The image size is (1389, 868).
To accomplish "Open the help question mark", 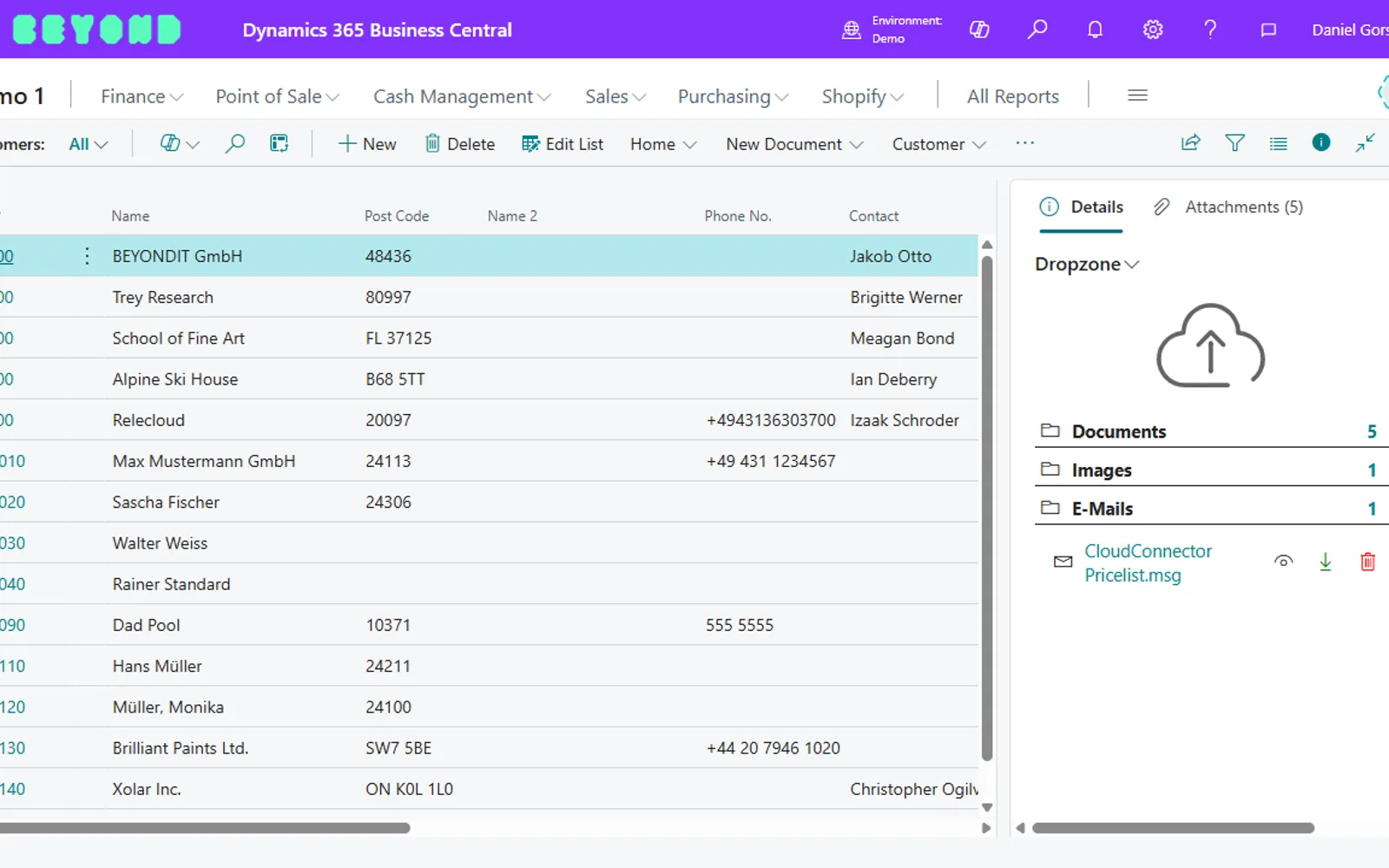I will click(x=1210, y=30).
